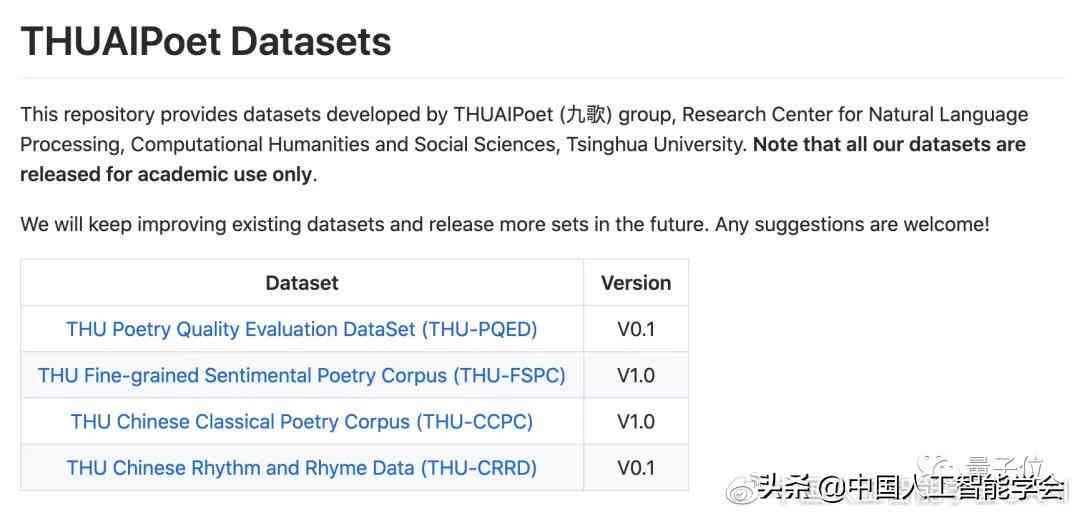The height and width of the screenshot is (516, 1080).
Task: Click the V1.0 cell in THU-FSPC row
Action: [x=636, y=375]
